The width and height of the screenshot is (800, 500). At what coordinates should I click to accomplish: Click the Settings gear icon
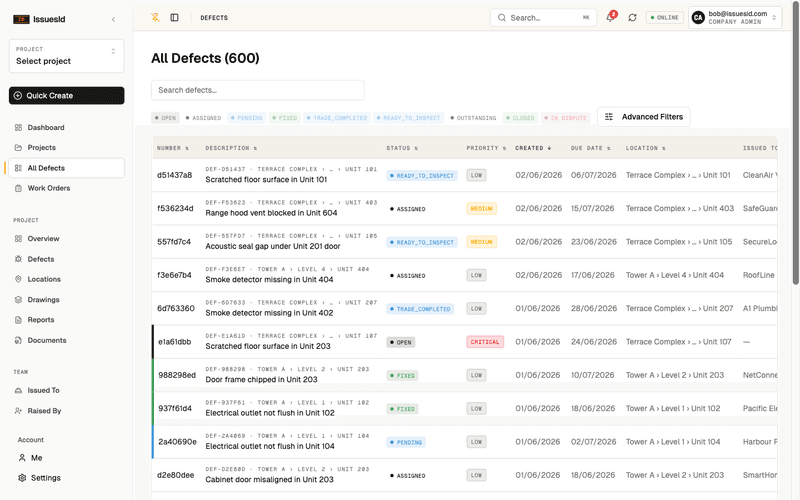tap(22, 478)
